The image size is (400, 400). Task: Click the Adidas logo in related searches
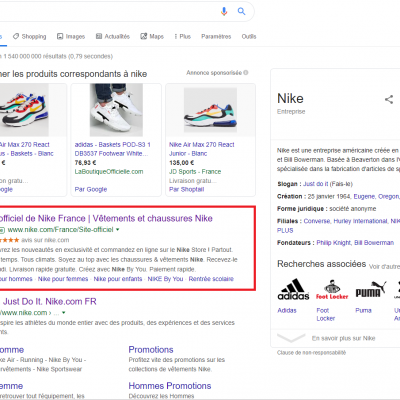[293, 289]
